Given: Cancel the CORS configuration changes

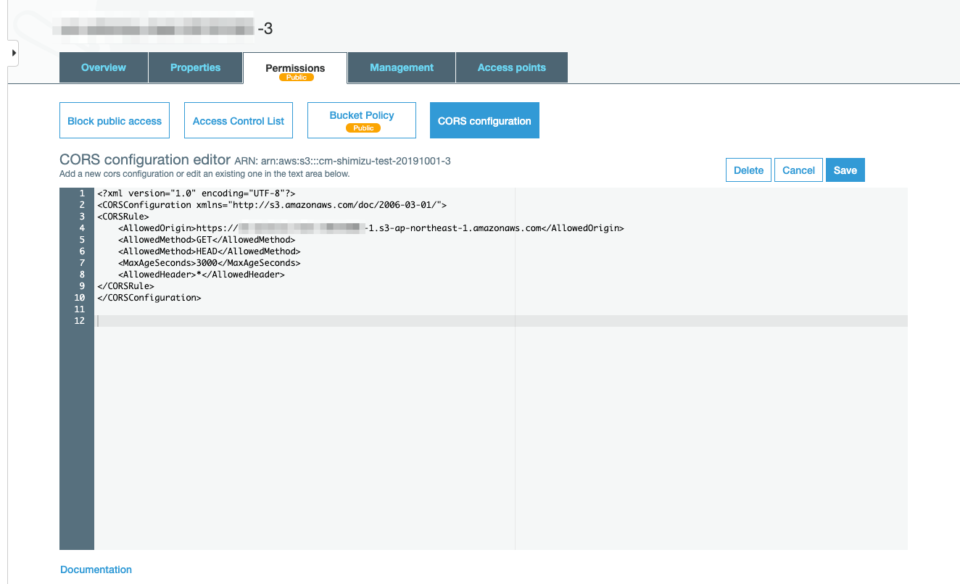Looking at the screenshot, I should tap(798, 169).
